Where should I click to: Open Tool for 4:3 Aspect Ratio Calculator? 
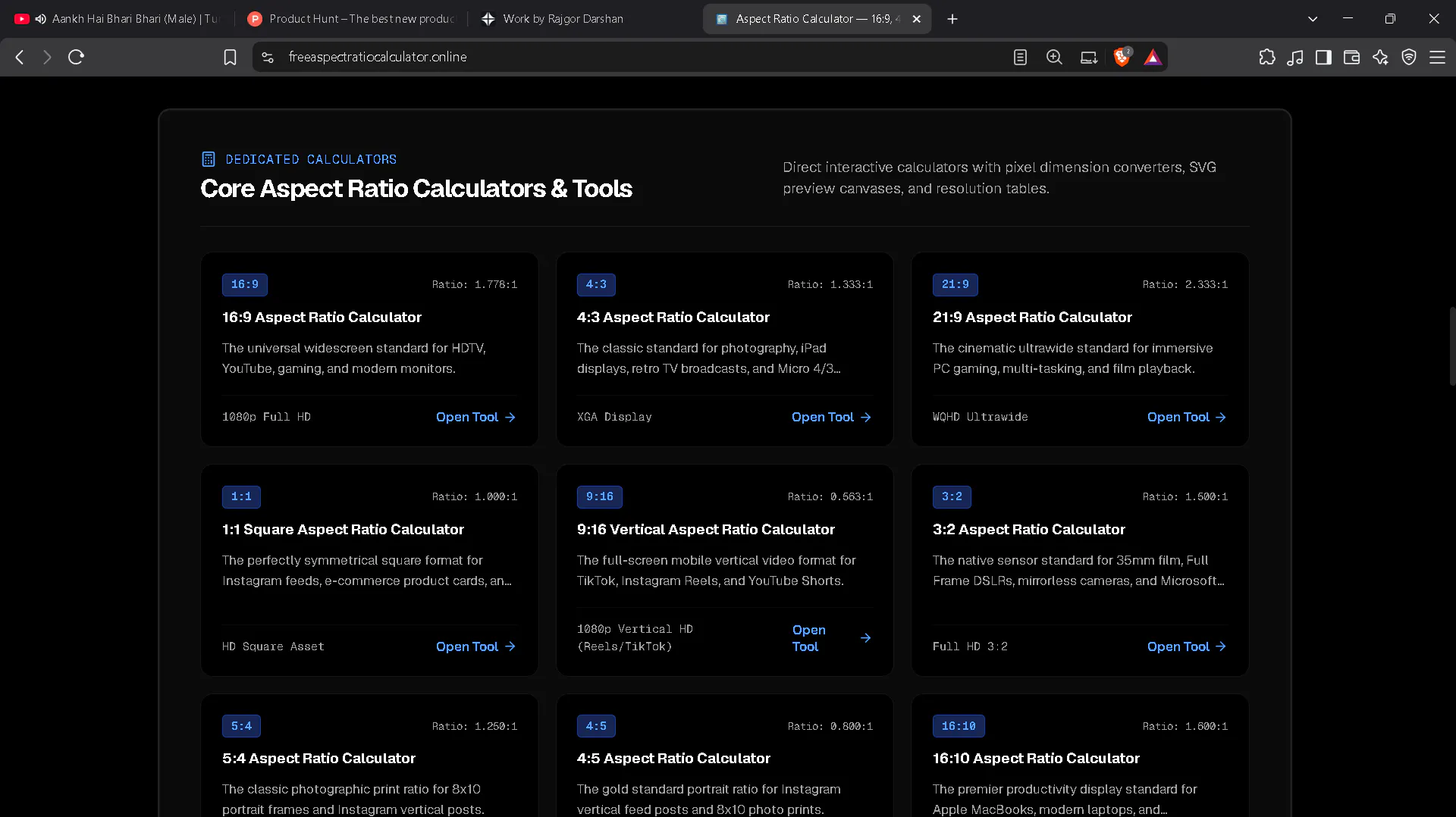831,417
